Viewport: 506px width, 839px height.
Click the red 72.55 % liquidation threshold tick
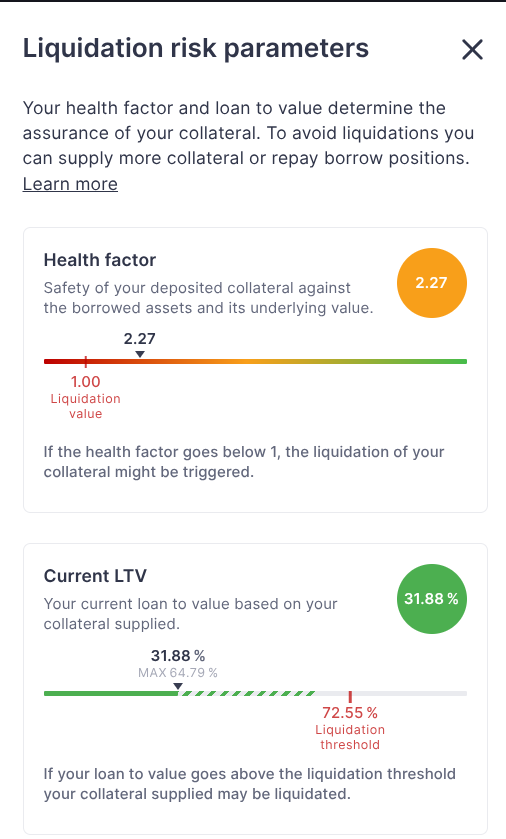pos(350,697)
